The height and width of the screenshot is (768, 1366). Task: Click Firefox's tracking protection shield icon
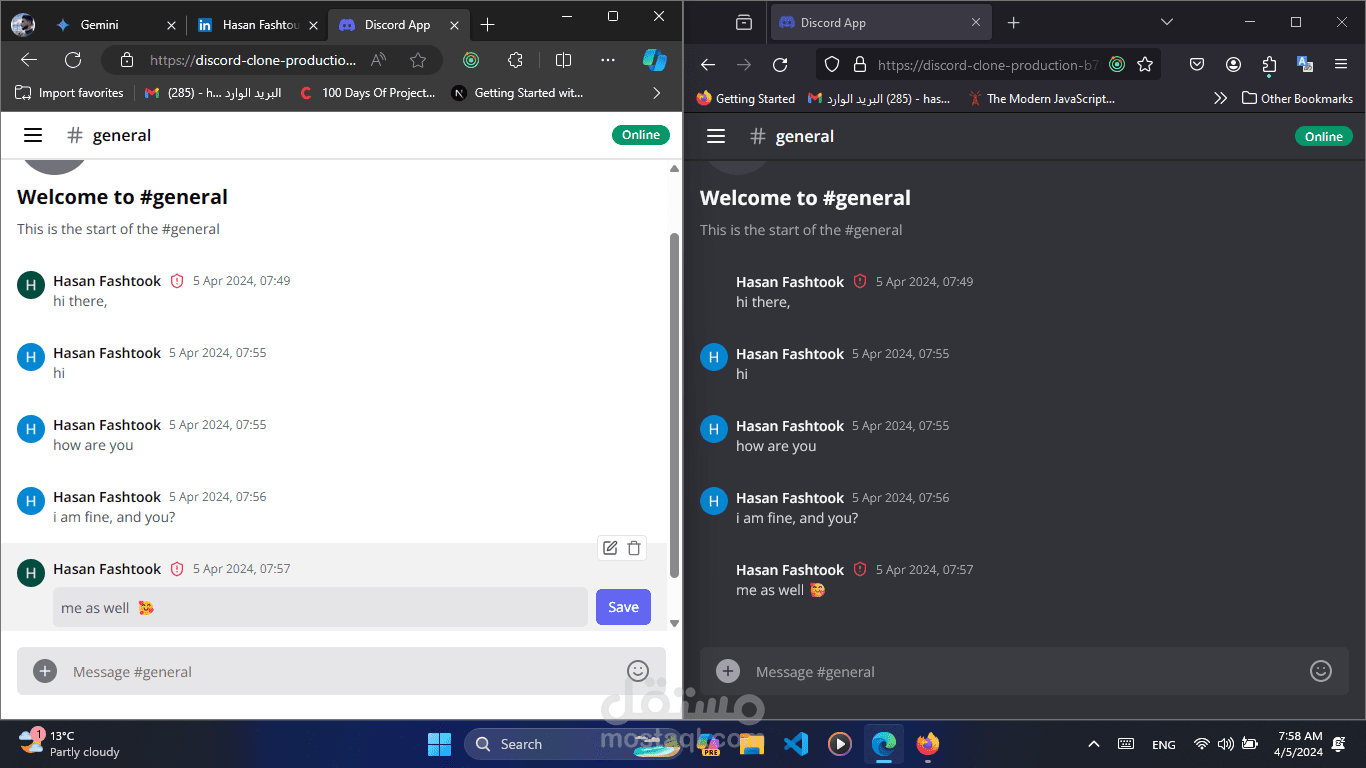(x=831, y=64)
